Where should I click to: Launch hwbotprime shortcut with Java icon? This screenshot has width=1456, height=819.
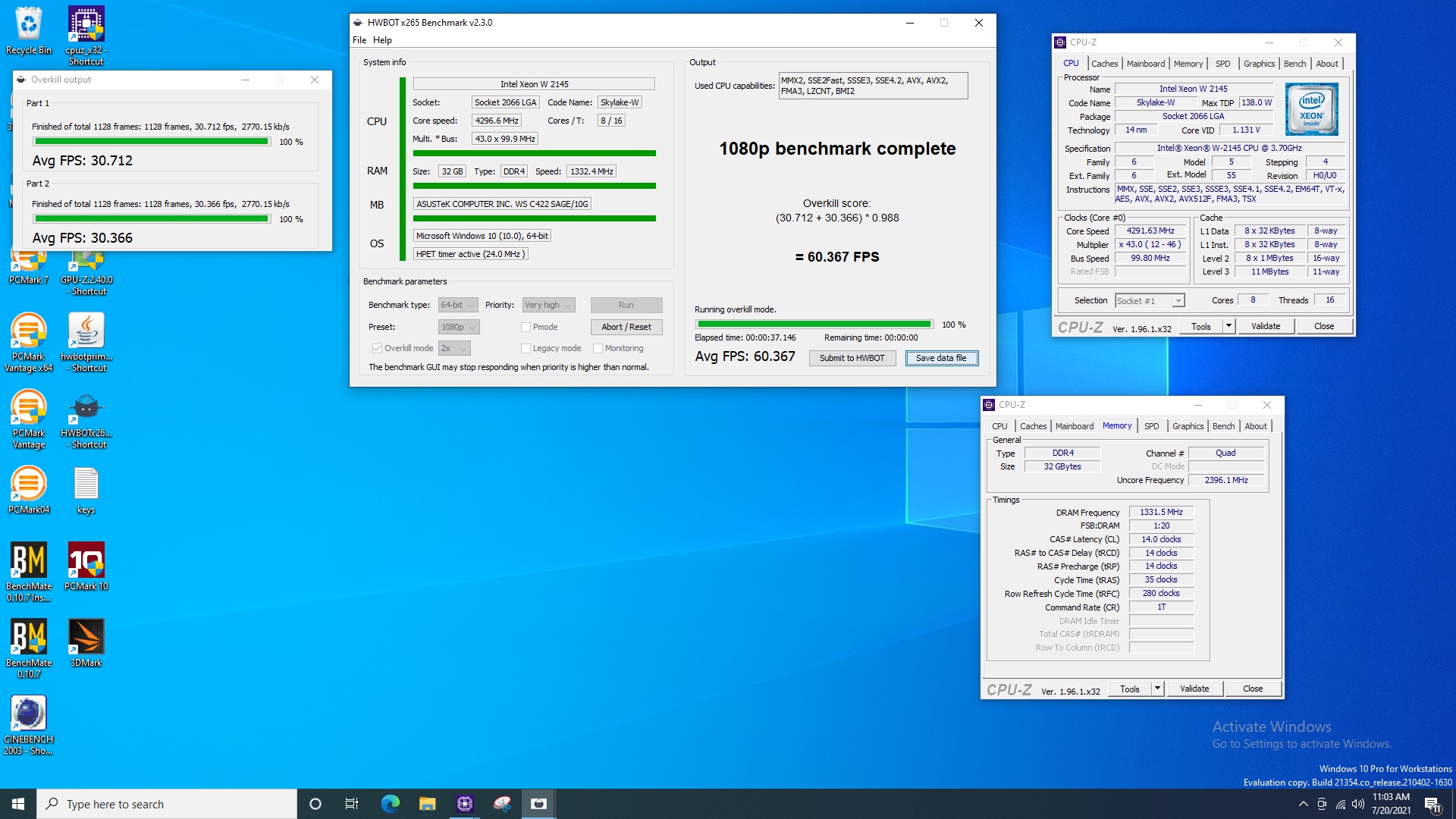click(86, 342)
